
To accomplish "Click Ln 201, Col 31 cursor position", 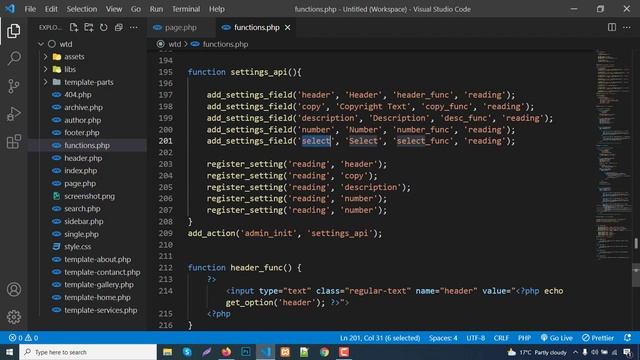I will pos(380,338).
